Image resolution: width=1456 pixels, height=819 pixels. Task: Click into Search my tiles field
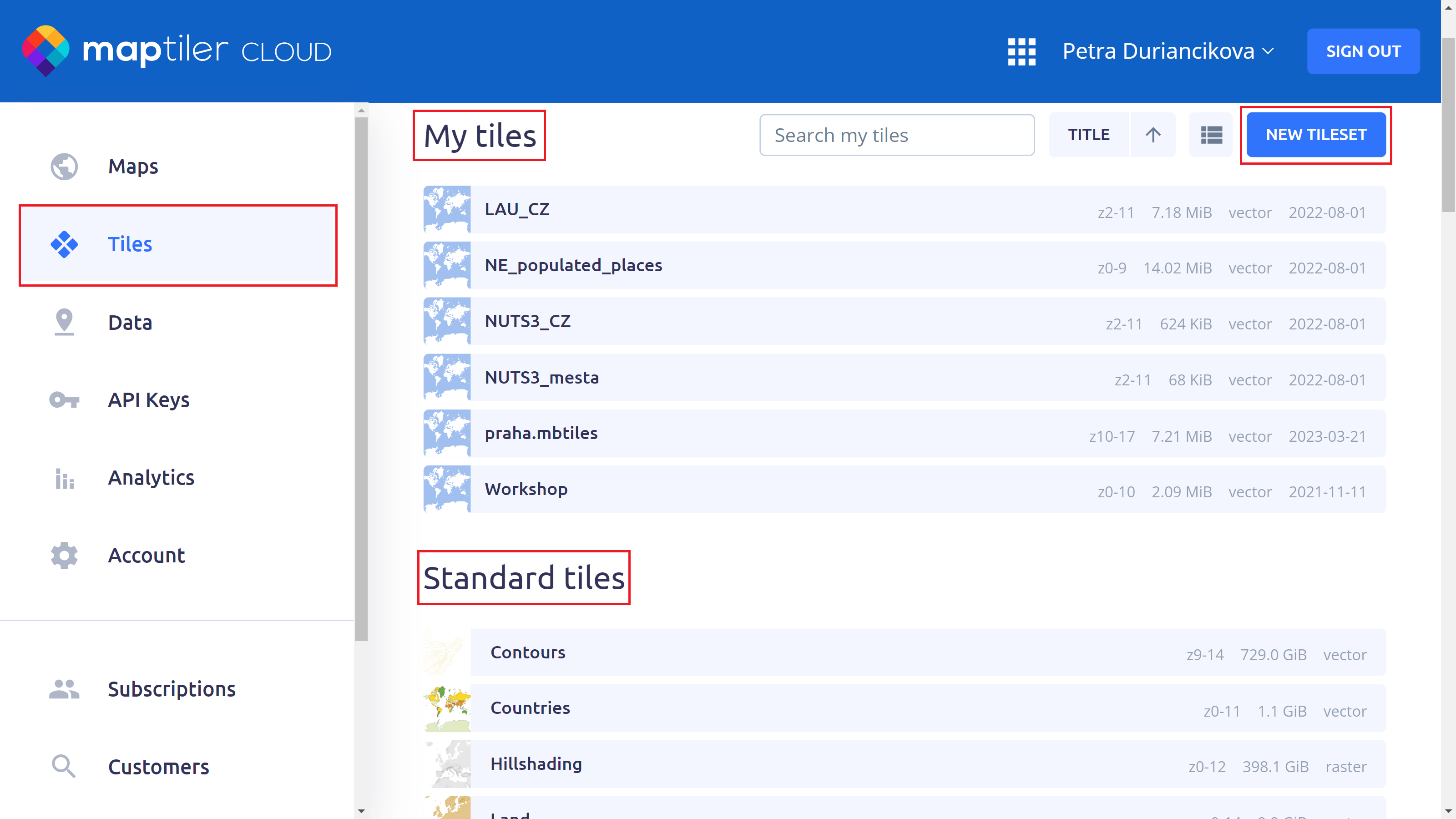click(896, 135)
